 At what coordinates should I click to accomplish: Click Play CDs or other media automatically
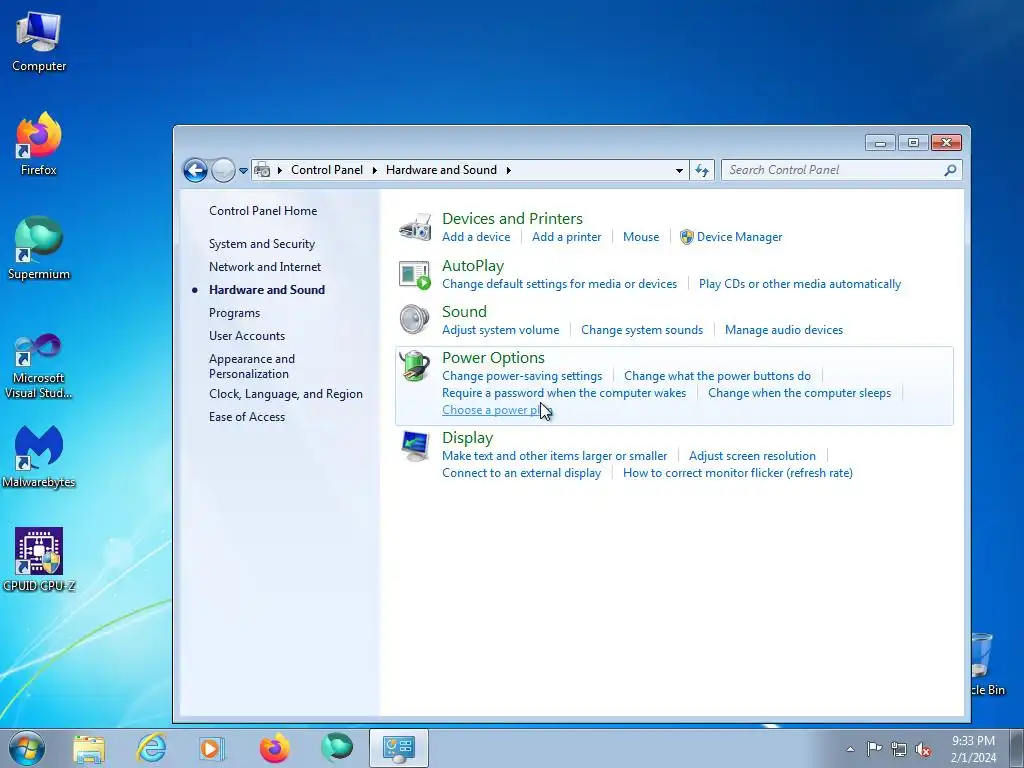[800, 284]
